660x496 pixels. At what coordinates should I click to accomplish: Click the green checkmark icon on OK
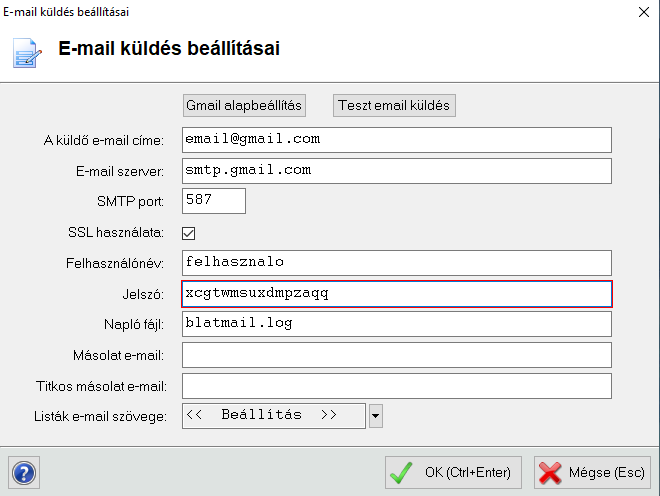point(403,472)
